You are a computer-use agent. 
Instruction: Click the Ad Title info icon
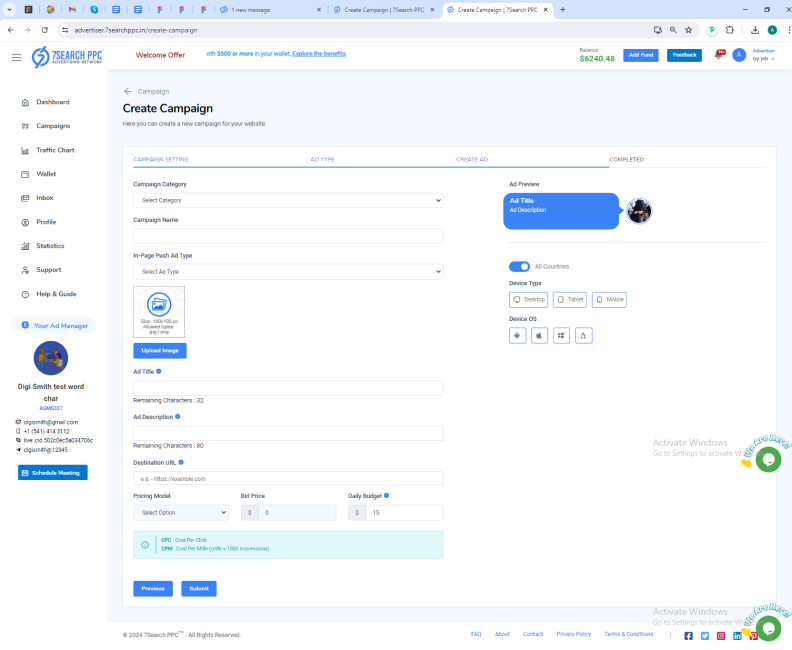tap(159, 371)
